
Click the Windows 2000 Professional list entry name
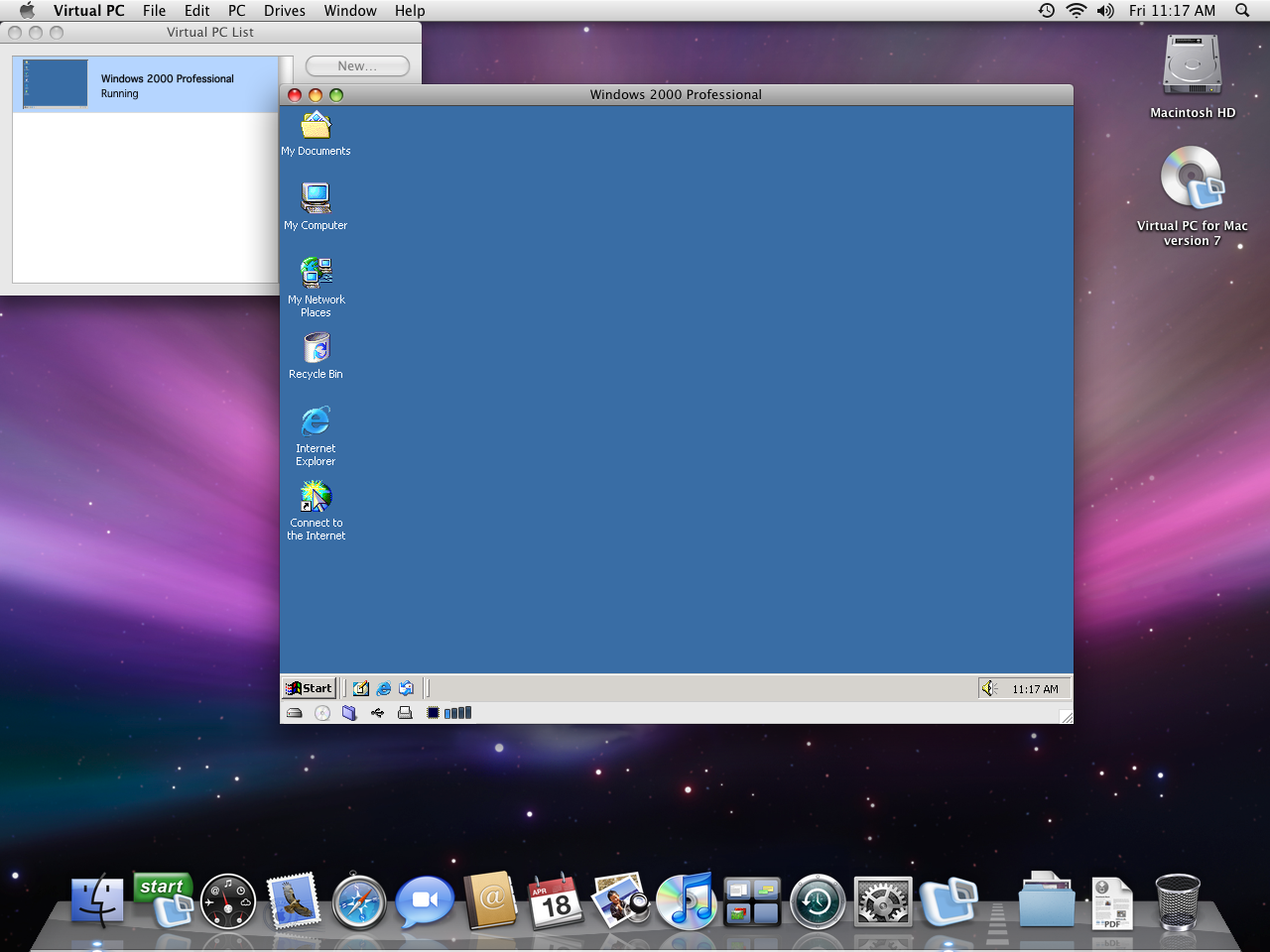tap(168, 78)
